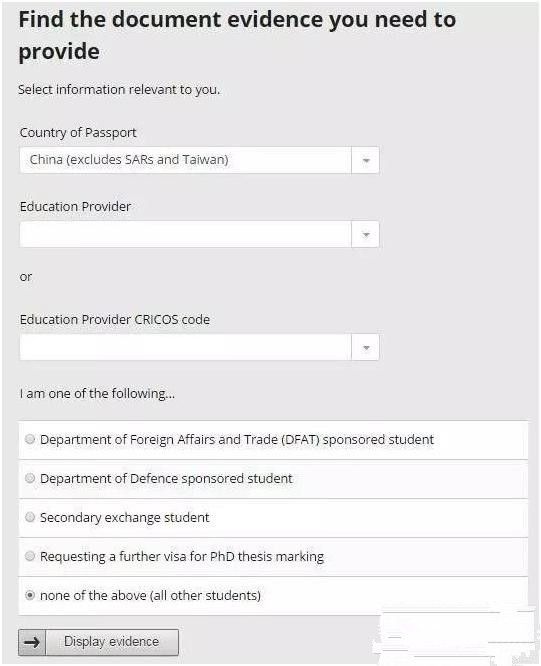Select none of the above radio button
This screenshot has height=666, width=541.
30,595
